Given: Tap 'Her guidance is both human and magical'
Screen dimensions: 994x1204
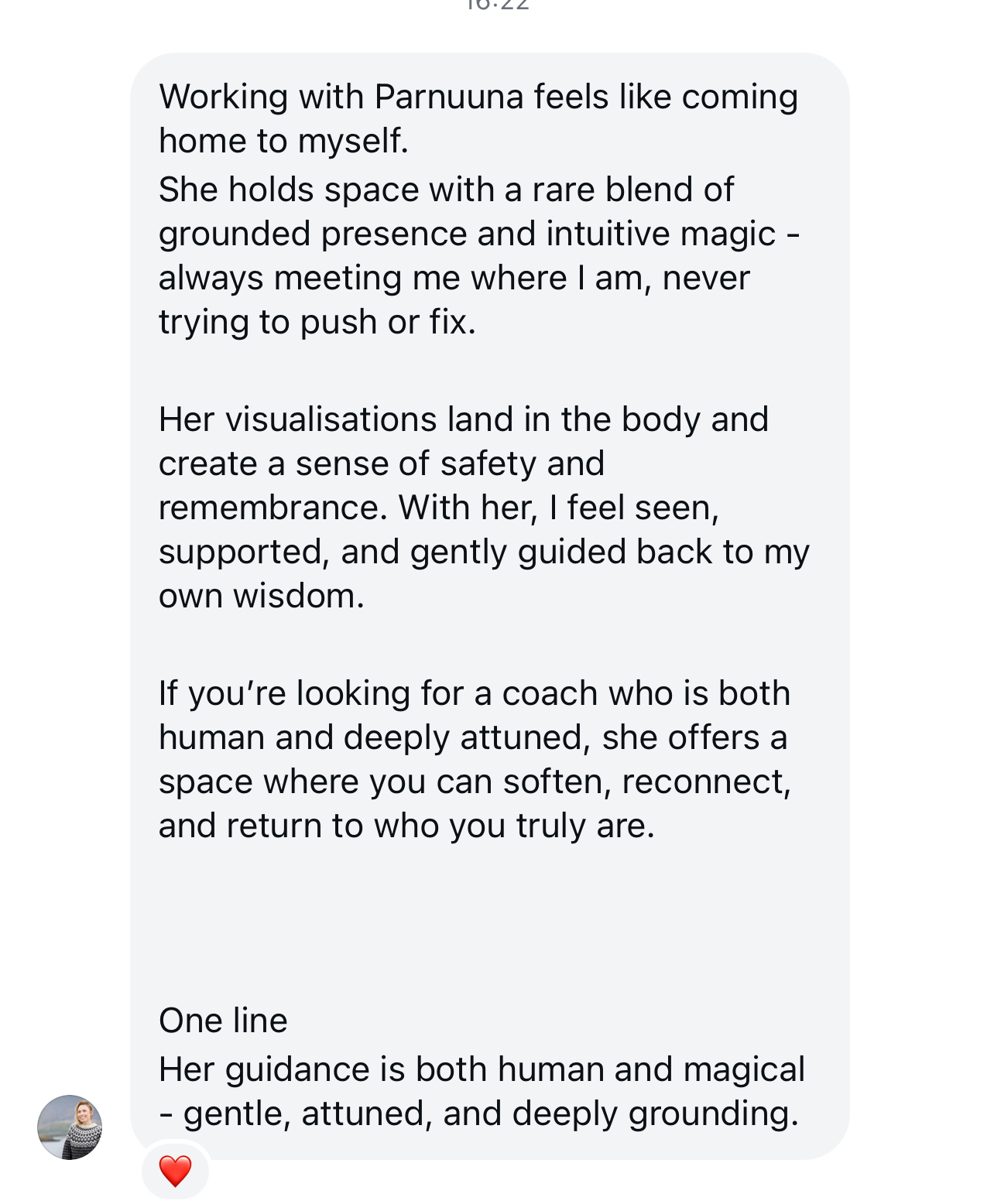Looking at the screenshot, I should [482, 1069].
